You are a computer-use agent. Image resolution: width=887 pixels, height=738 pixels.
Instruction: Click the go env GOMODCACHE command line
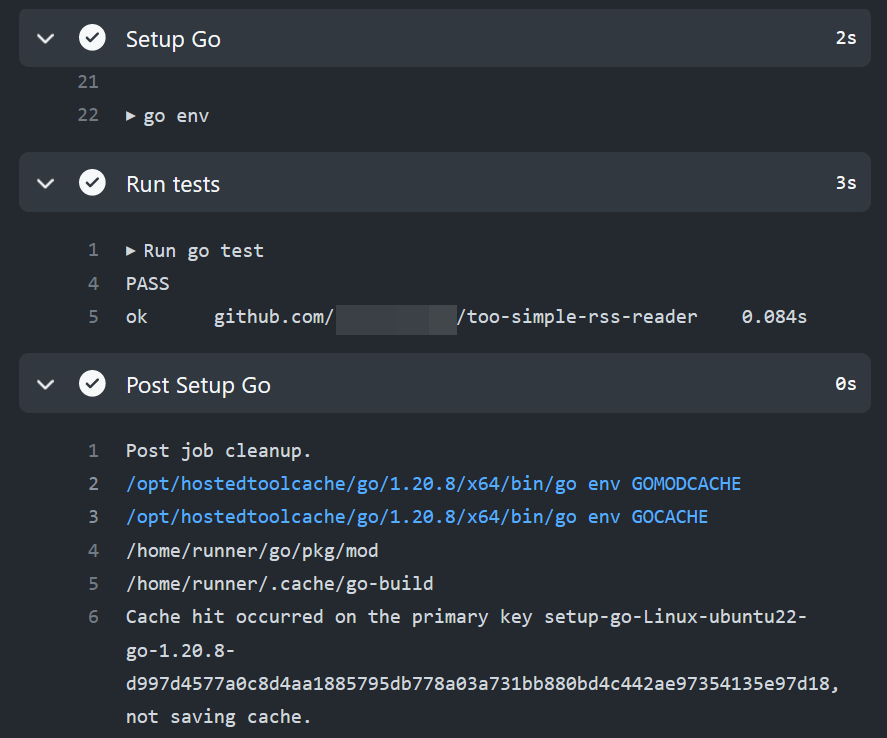click(433, 484)
